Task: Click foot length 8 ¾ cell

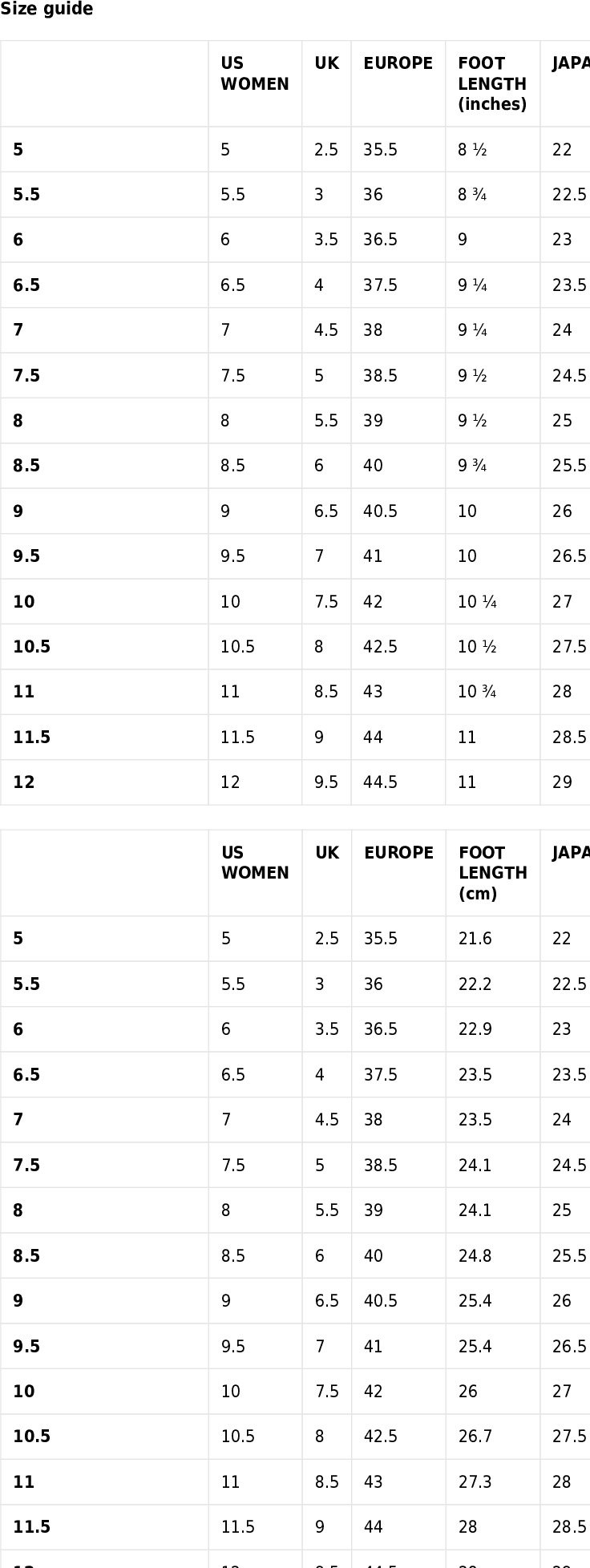Action: click(472, 195)
